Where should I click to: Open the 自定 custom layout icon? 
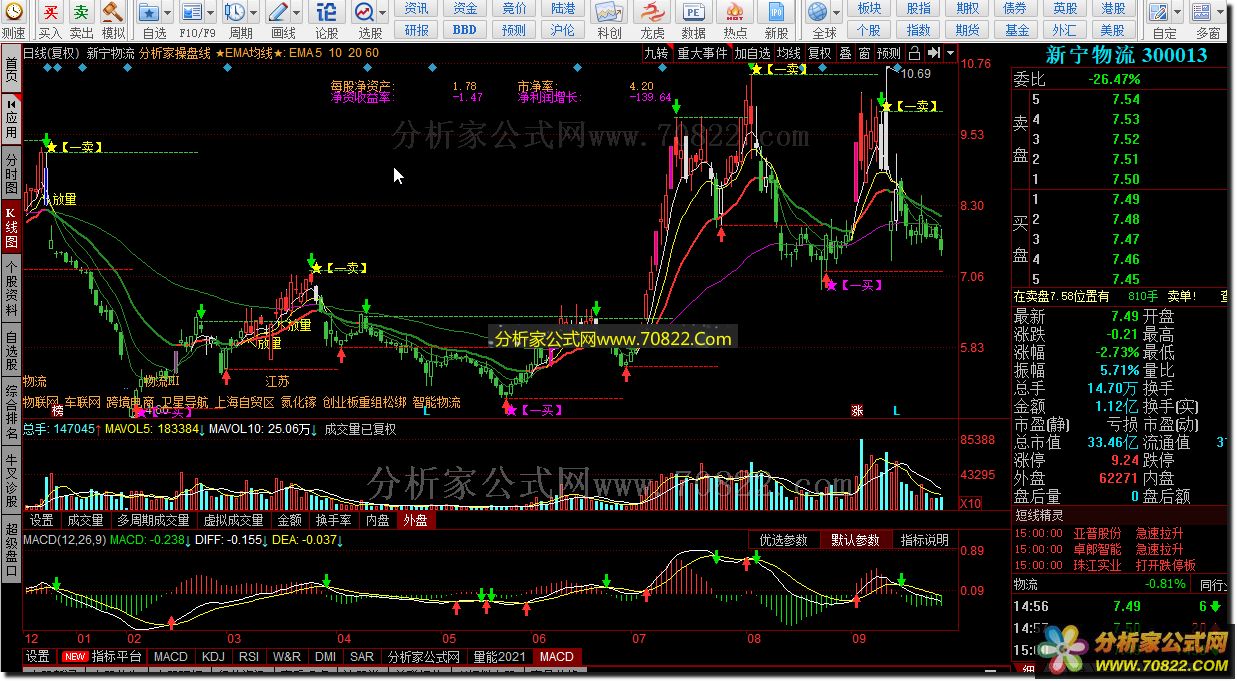[1159, 13]
